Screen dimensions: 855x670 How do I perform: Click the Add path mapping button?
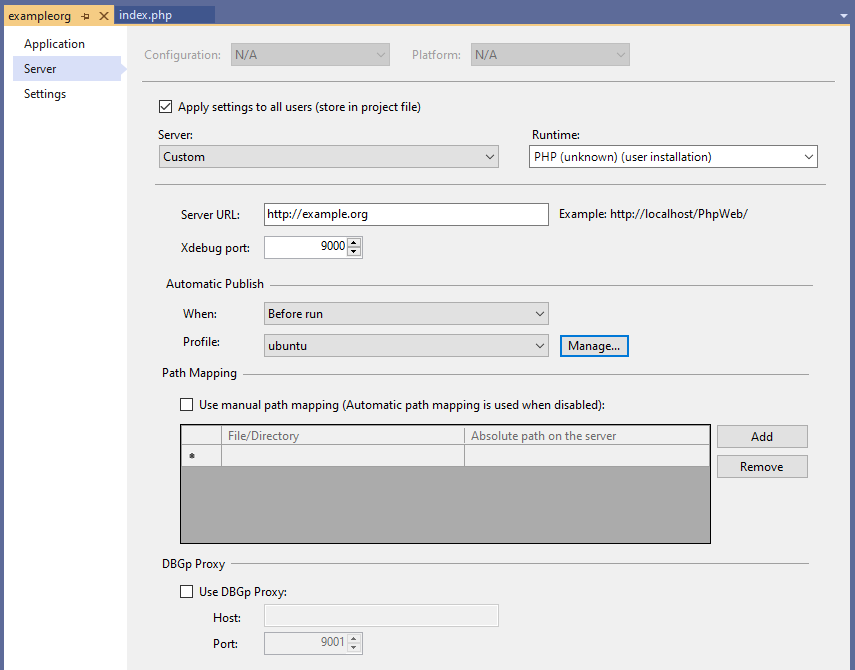tap(762, 436)
